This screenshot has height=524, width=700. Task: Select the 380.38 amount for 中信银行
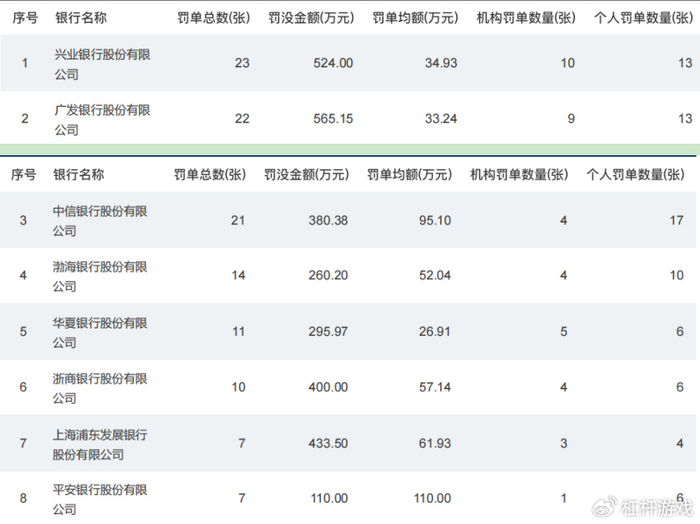coord(328,220)
